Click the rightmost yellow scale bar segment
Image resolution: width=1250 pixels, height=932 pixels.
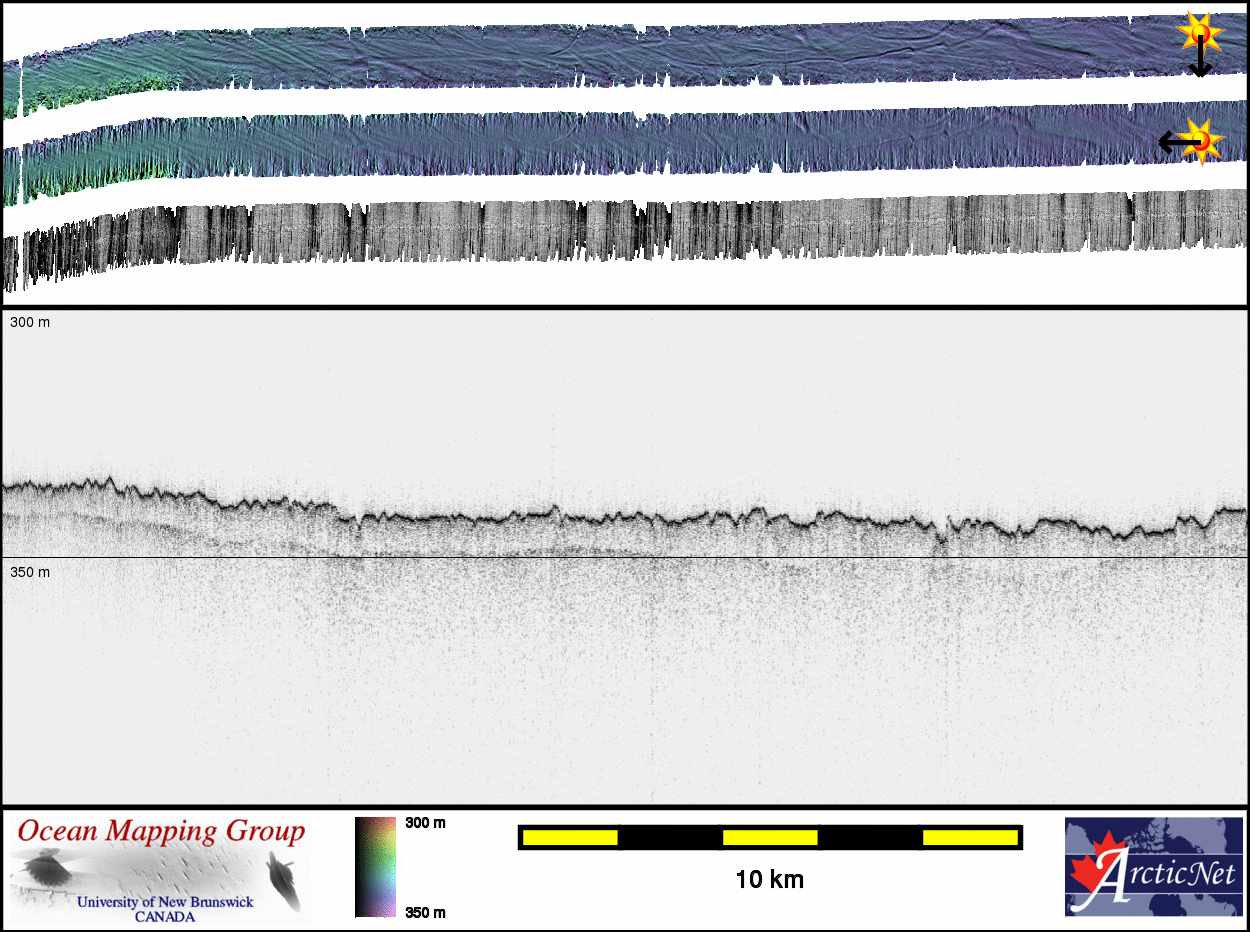click(x=968, y=837)
